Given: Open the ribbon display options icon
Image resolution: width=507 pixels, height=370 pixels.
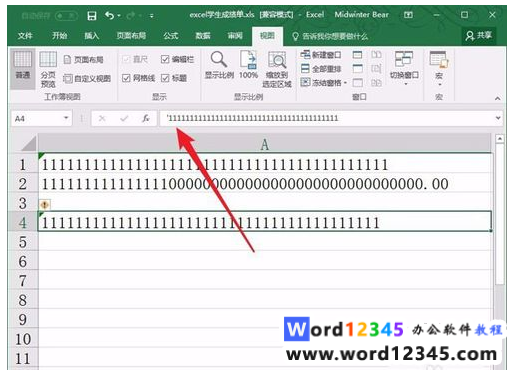Looking at the screenshot, I should (408, 15).
